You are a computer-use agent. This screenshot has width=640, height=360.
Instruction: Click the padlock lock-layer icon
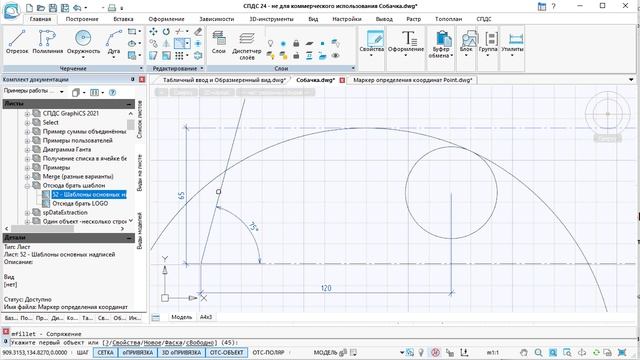(296, 43)
